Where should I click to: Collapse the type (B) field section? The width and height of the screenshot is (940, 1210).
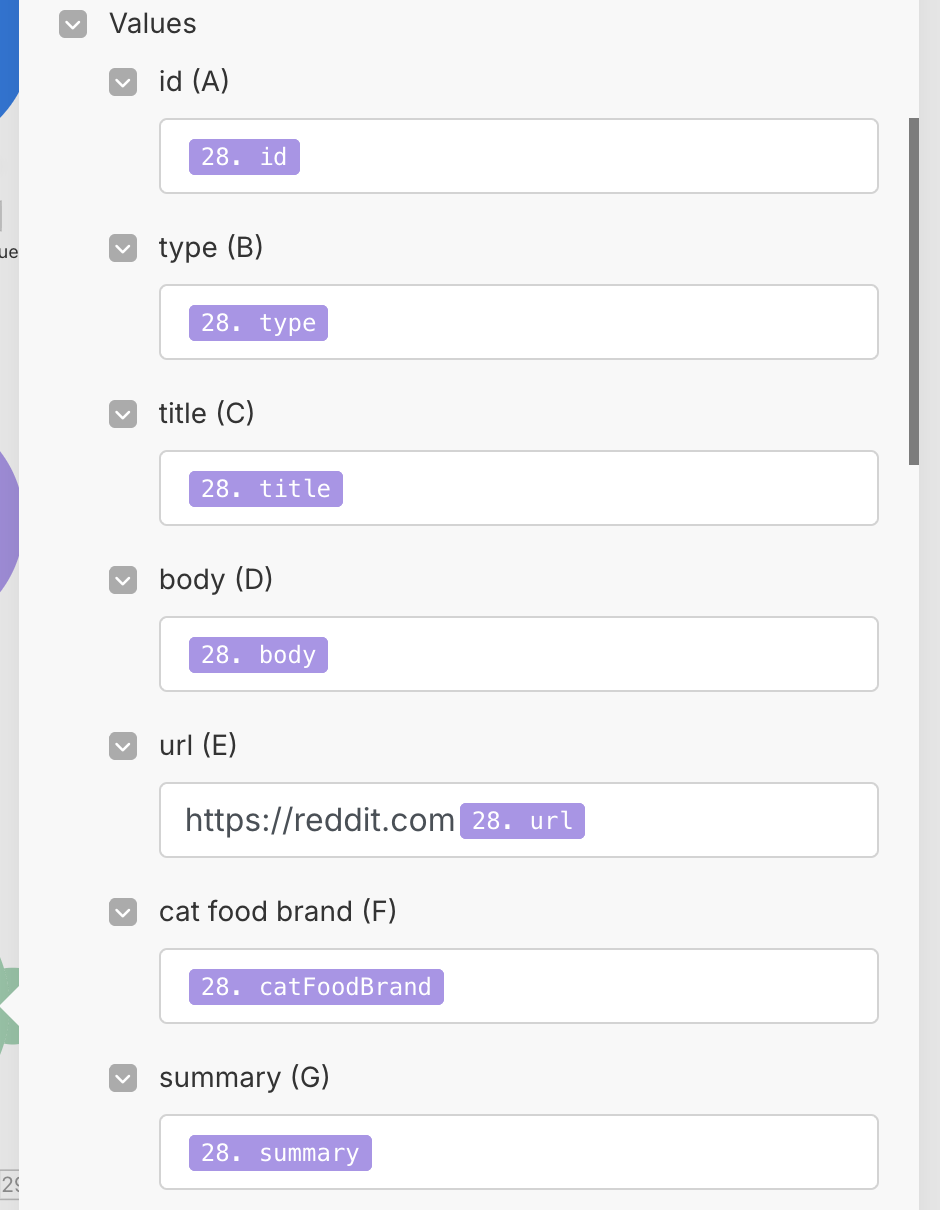click(122, 248)
